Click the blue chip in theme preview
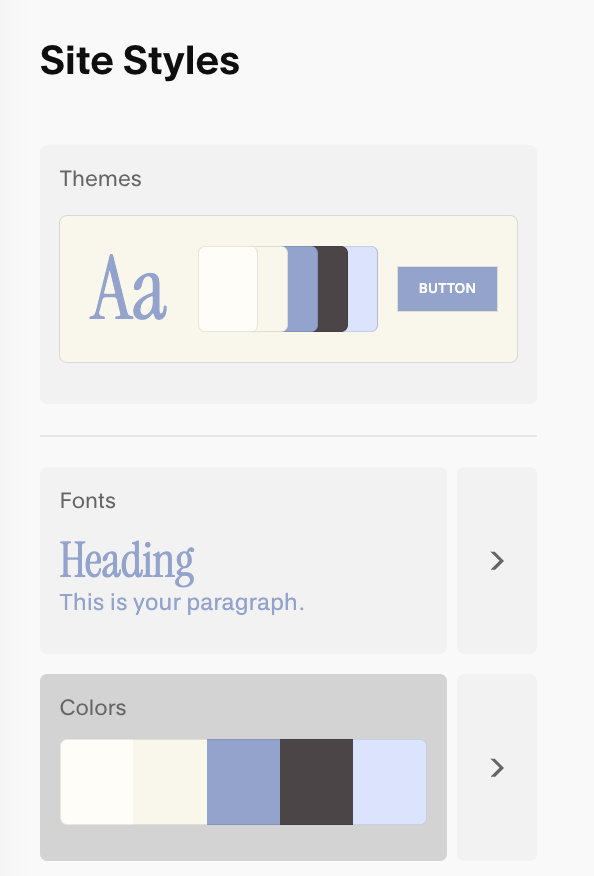The width and height of the screenshot is (594, 876). pyautogui.click(x=302, y=289)
